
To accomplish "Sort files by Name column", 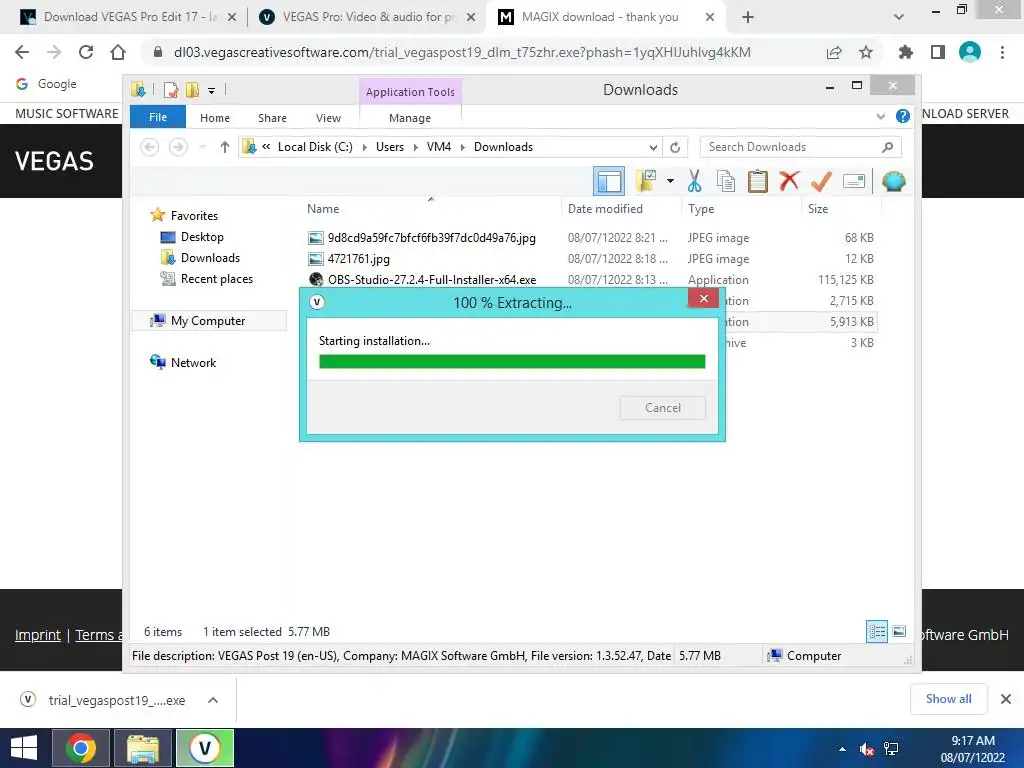I will (431, 209).
